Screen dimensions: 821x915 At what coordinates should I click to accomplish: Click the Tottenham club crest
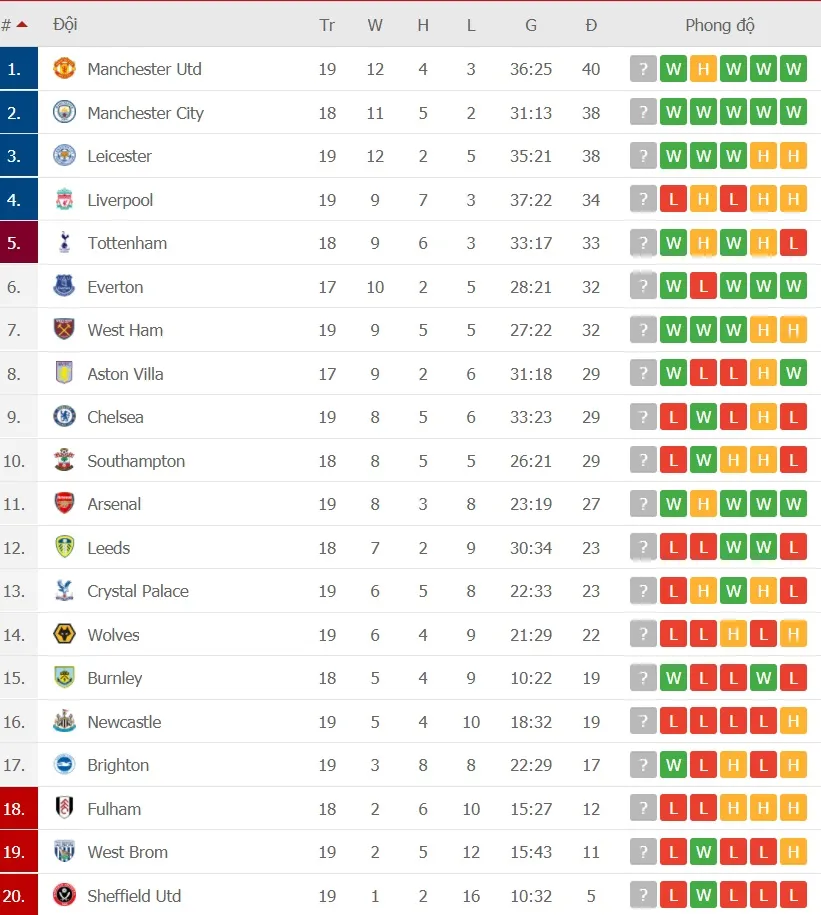click(62, 243)
